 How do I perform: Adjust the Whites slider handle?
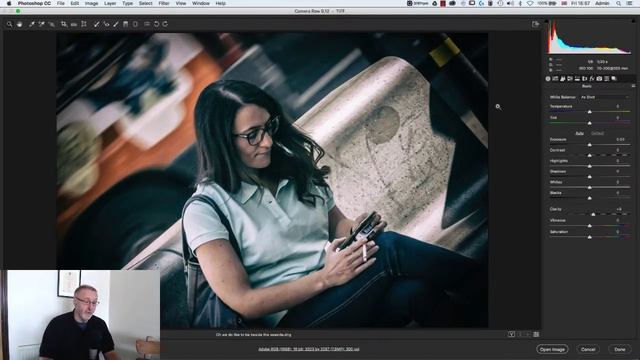point(589,187)
